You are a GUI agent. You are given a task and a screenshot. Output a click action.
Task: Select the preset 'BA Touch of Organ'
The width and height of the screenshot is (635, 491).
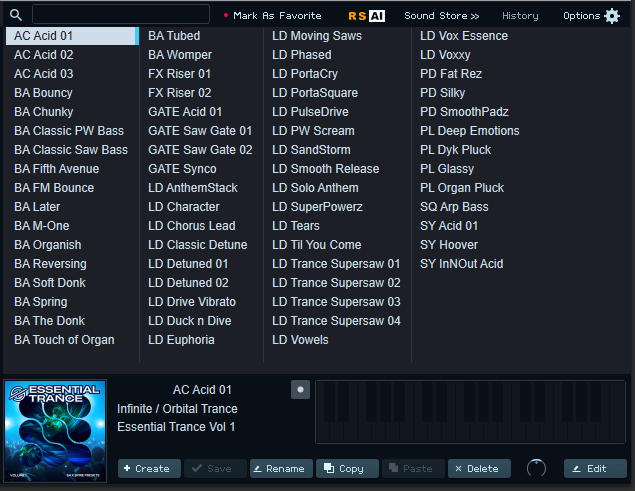[64, 340]
